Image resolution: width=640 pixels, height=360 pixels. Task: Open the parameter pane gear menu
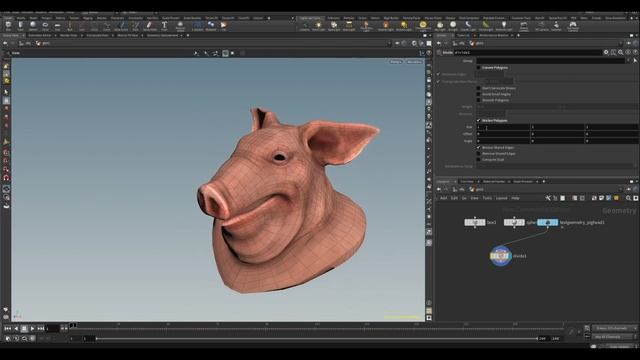pyautogui.click(x=606, y=52)
